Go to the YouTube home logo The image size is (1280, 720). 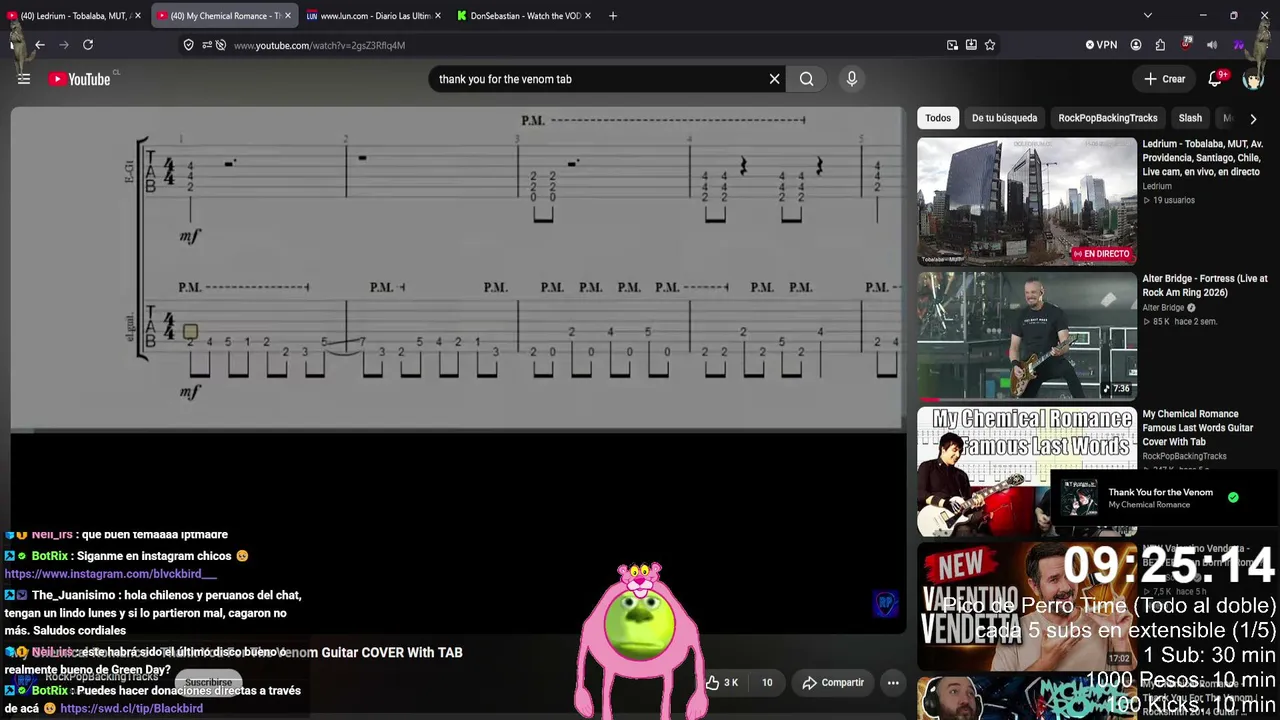(x=80, y=79)
